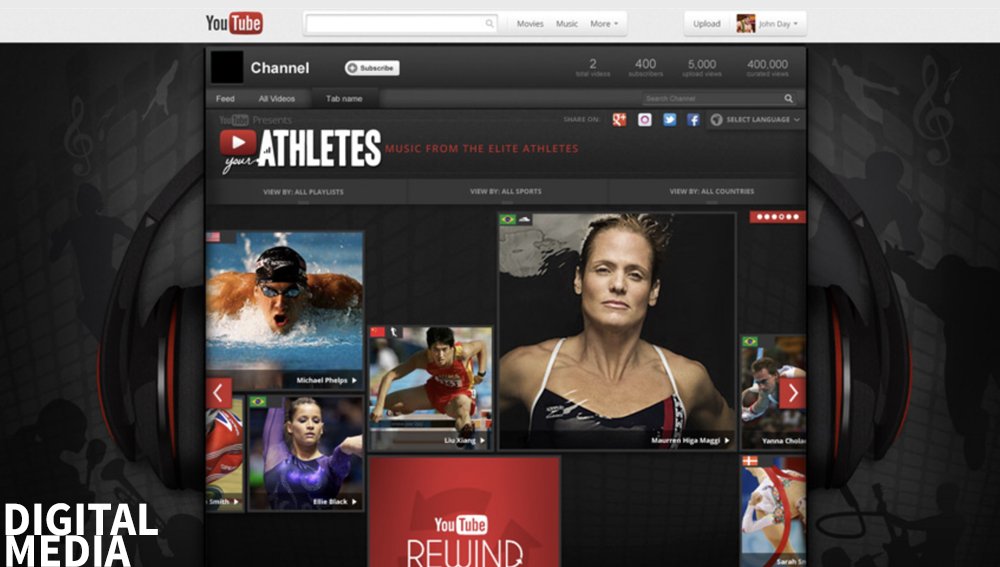Click the '5,000 upload views' count
The height and width of the screenshot is (567, 1000).
[702, 67]
